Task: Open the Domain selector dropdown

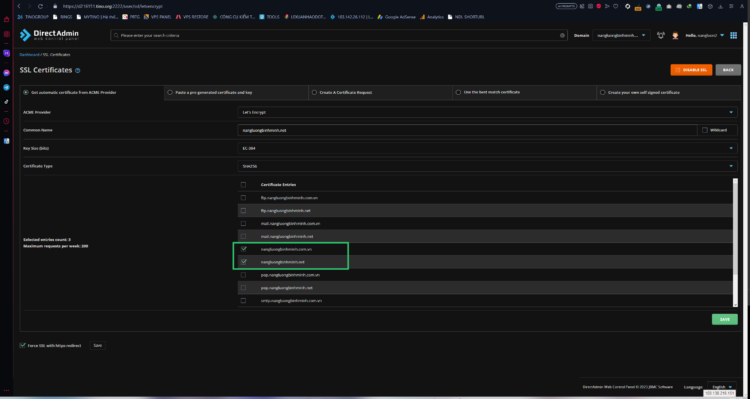Action: pyautogui.click(x=621, y=35)
